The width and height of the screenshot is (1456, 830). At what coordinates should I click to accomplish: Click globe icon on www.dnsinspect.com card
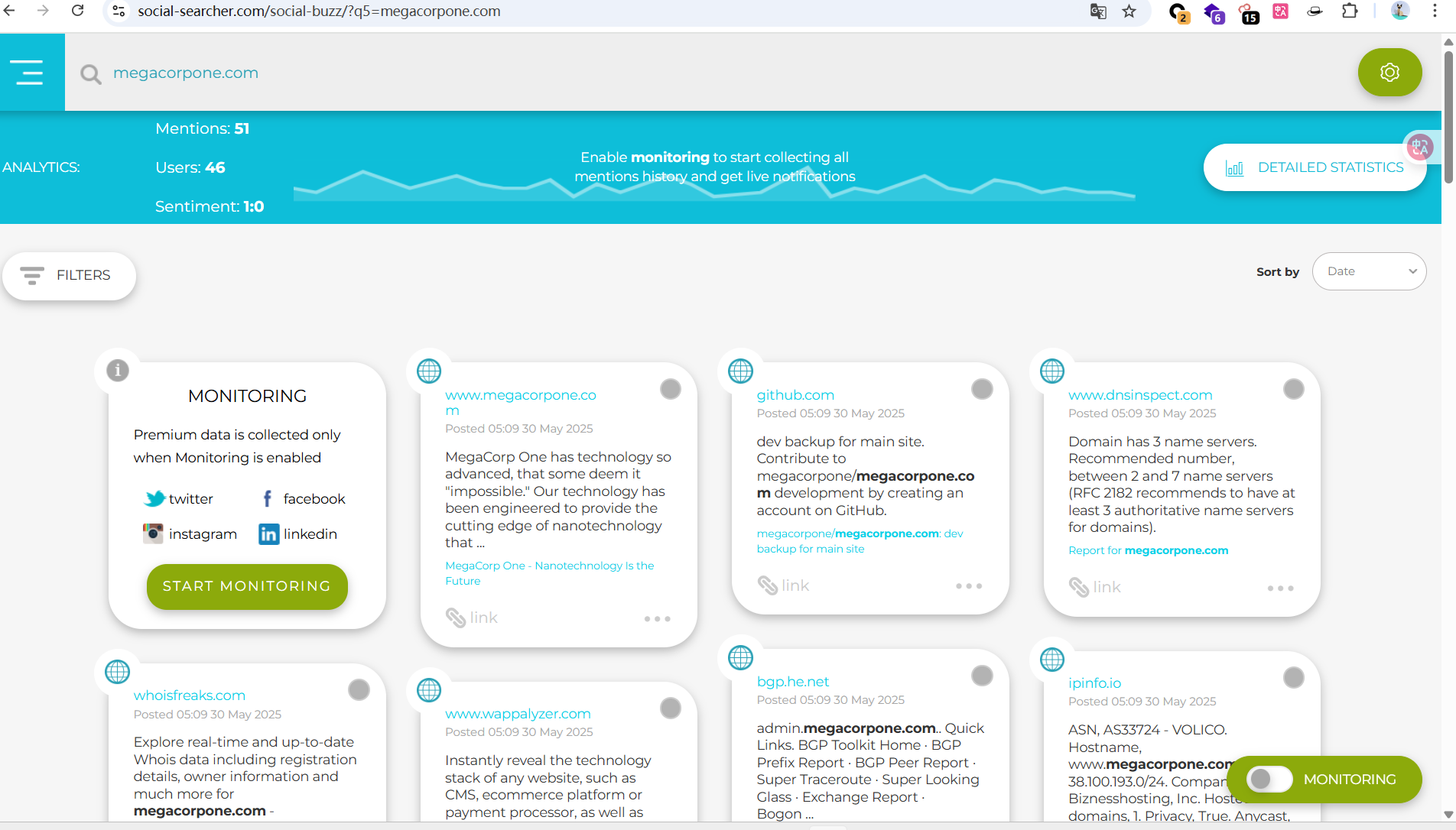[x=1052, y=371]
